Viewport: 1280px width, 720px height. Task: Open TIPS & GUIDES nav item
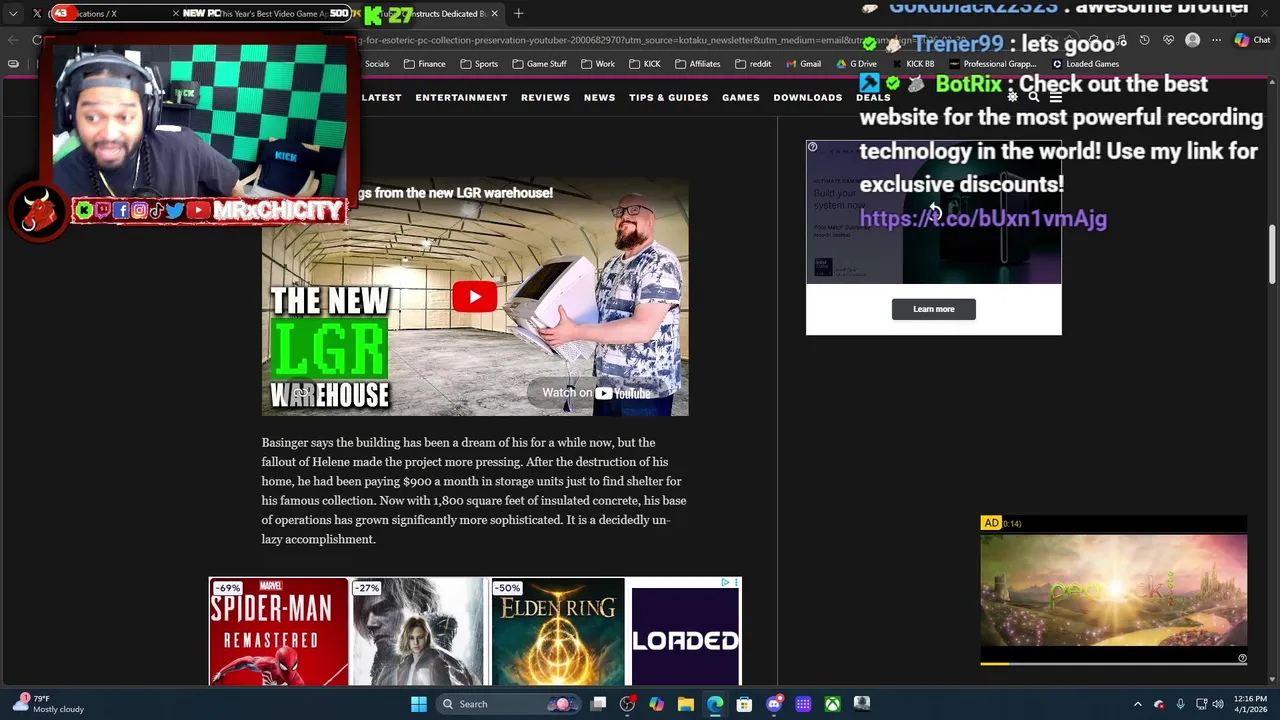(668, 97)
